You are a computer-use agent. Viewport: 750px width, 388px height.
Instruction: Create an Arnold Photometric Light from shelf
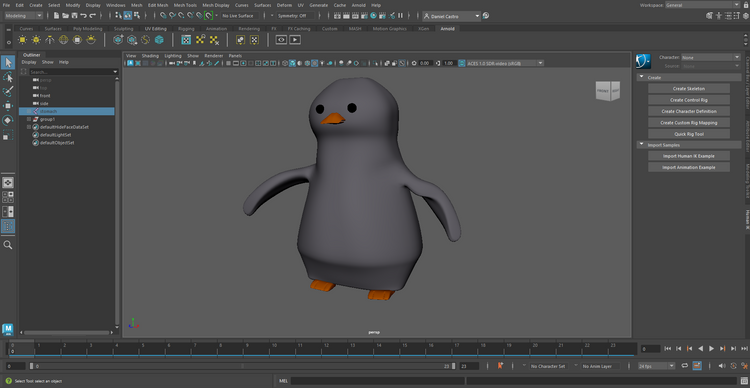tap(50, 40)
